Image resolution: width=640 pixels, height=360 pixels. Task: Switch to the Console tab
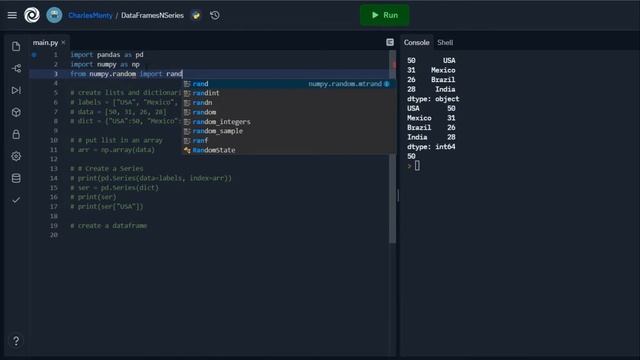[x=416, y=42]
